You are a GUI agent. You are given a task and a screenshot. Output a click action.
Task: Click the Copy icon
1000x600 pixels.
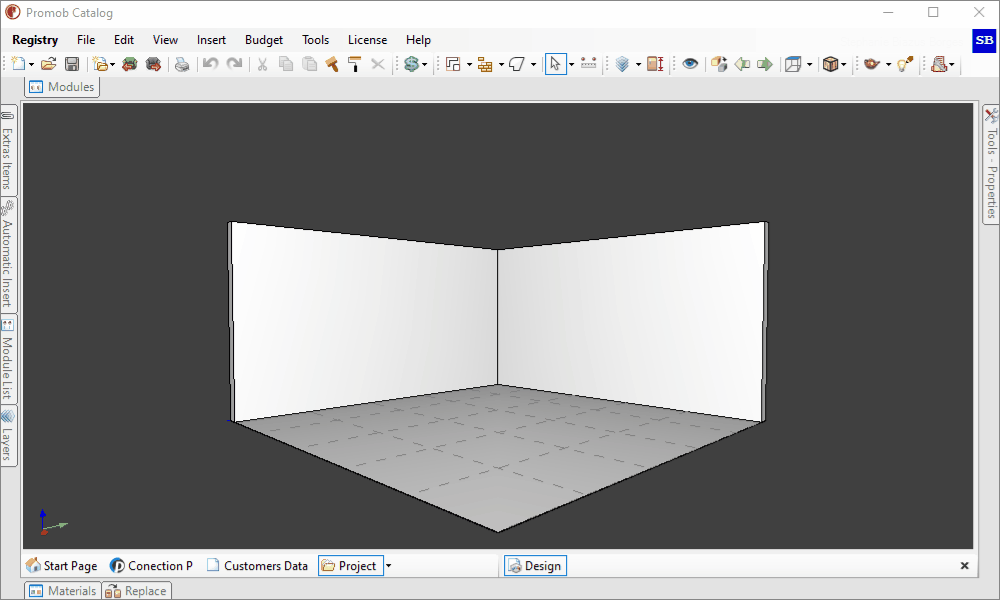pyautogui.click(x=286, y=64)
